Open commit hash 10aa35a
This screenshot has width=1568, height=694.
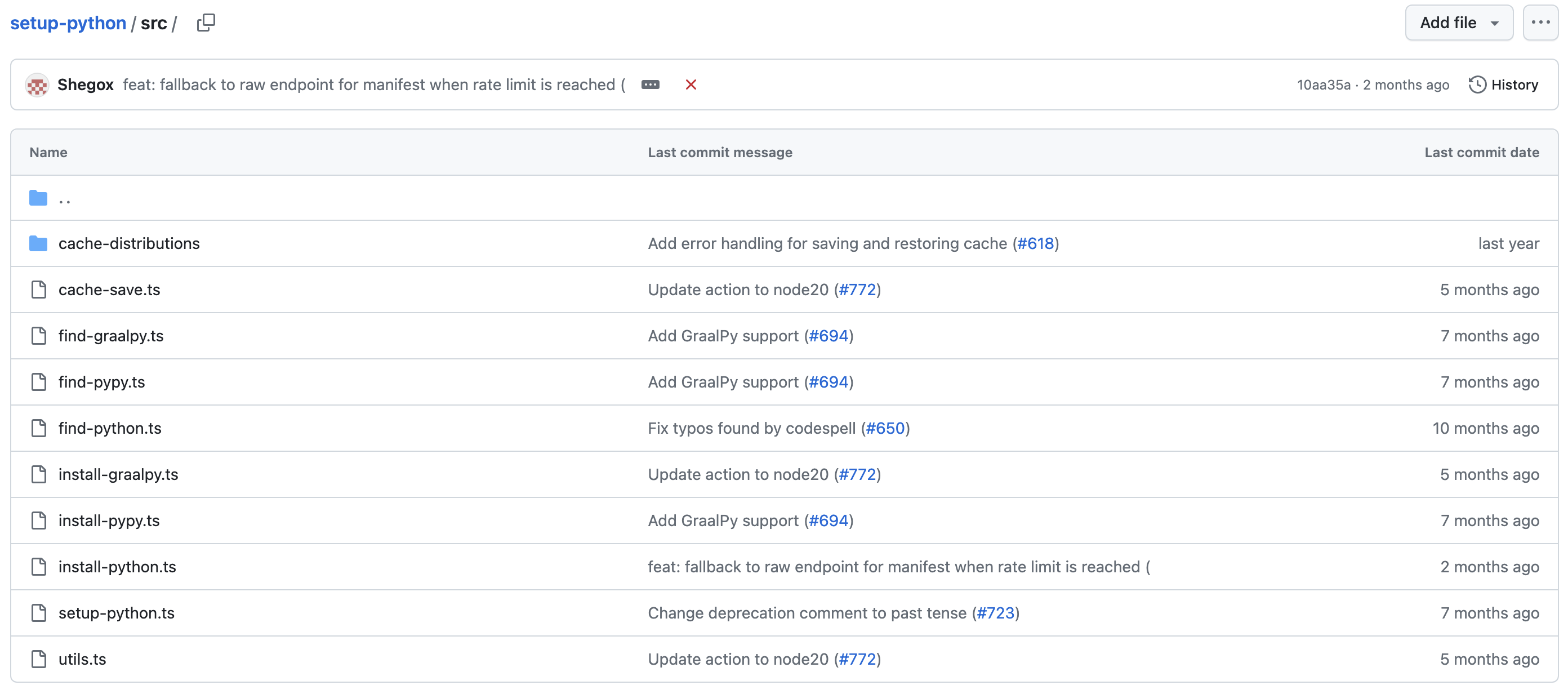pos(1322,84)
